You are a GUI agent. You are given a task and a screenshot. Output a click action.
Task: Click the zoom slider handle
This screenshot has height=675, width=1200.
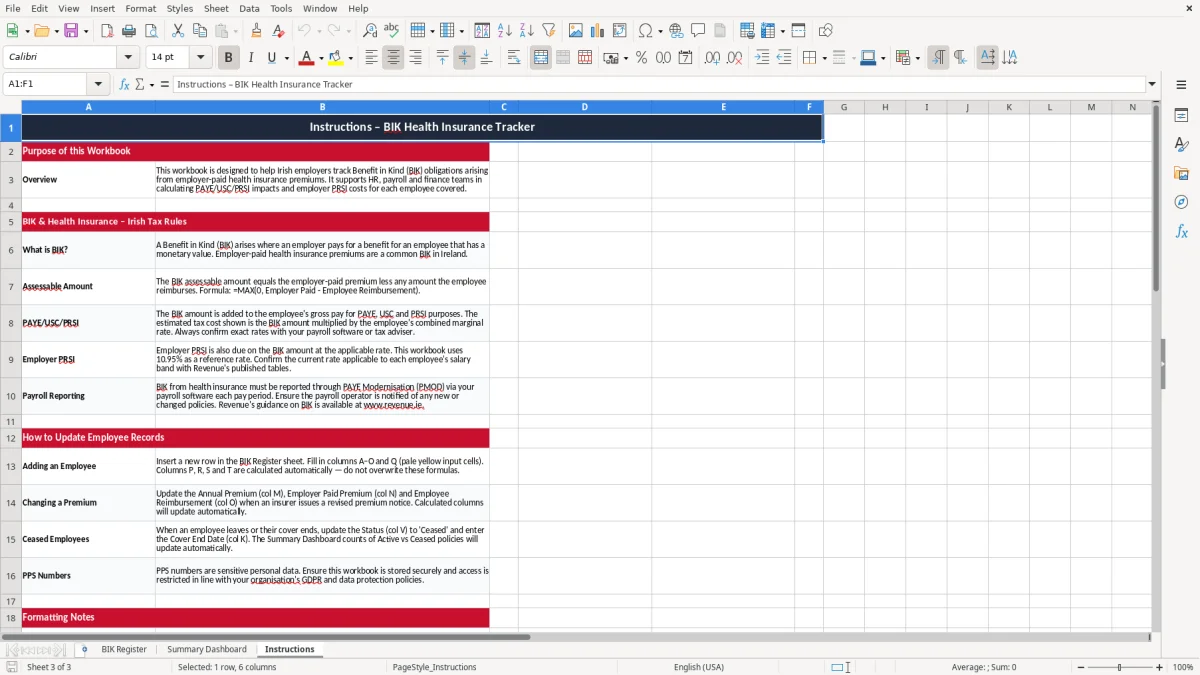pyautogui.click(x=1119, y=667)
